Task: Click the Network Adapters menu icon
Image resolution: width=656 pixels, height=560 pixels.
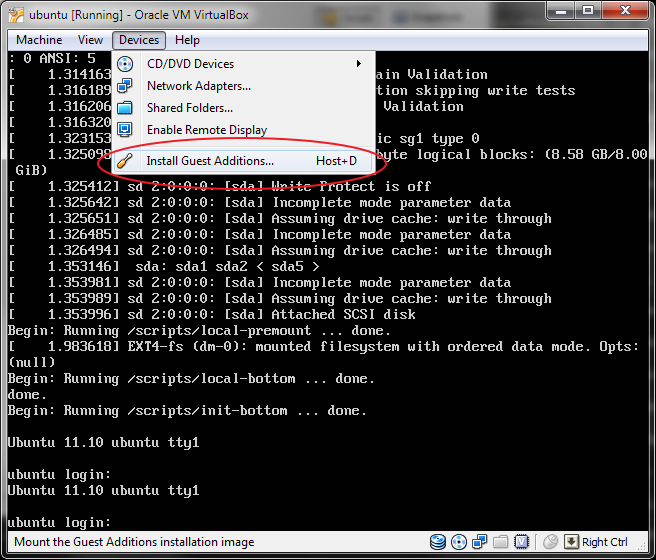Action: [x=125, y=86]
